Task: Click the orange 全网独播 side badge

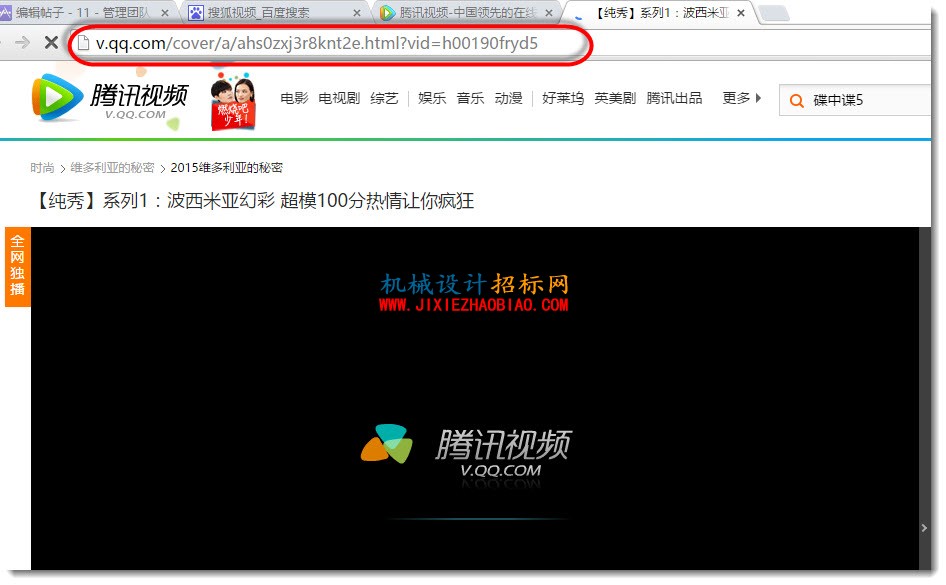Action: [17, 267]
